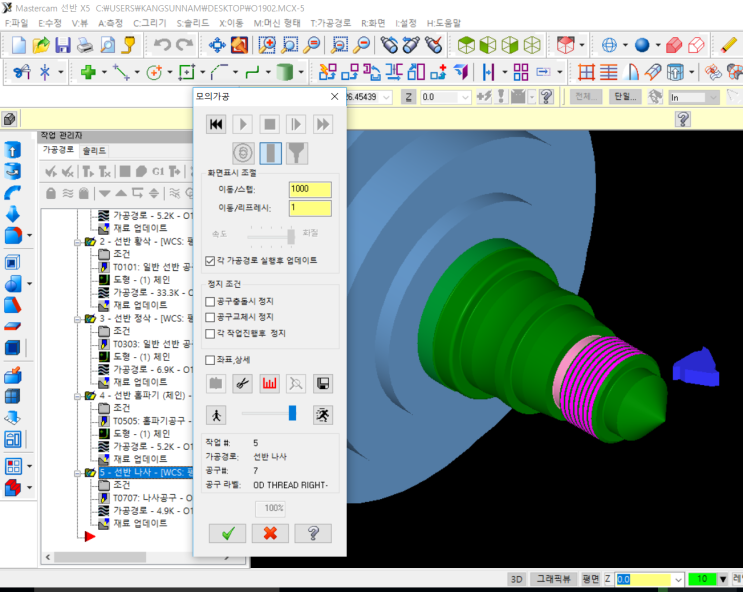Image resolution: width=743 pixels, height=592 pixels.
Task: Switch to the 솔리드 tab in the operations manager
Action: 95,150
